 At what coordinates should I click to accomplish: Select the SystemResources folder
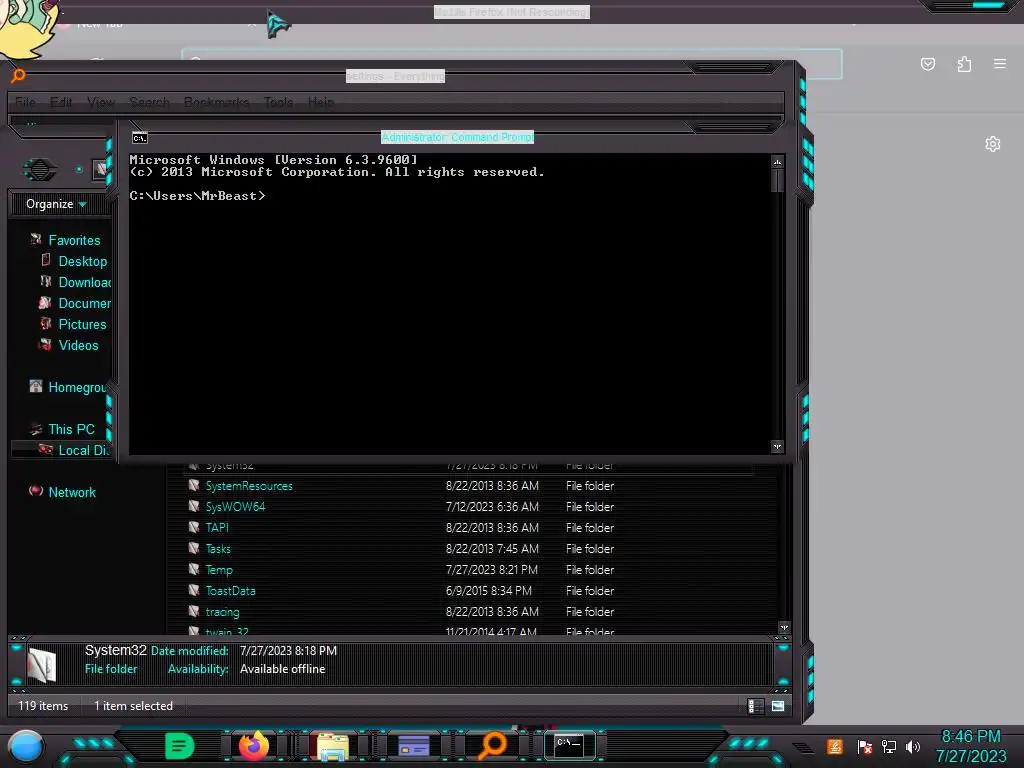tap(249, 486)
